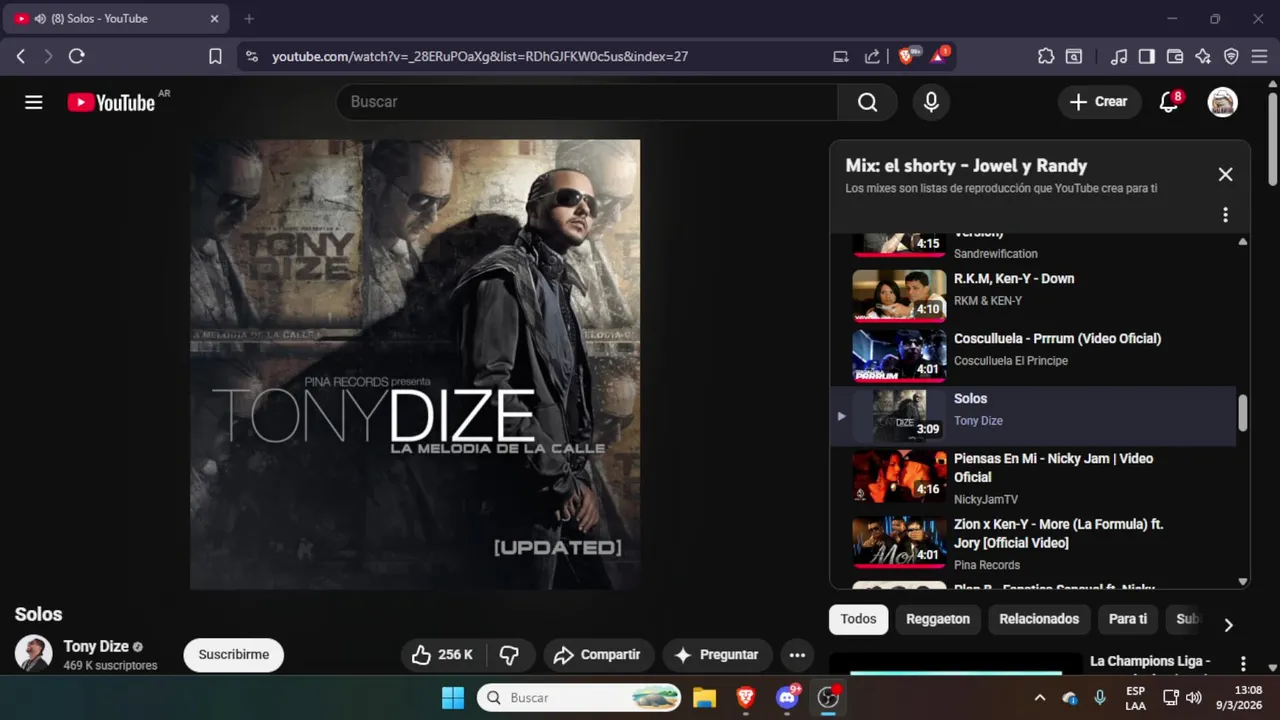This screenshot has height=720, width=1280.
Task: Open Tony Dize channel avatar
Action: (x=33, y=653)
